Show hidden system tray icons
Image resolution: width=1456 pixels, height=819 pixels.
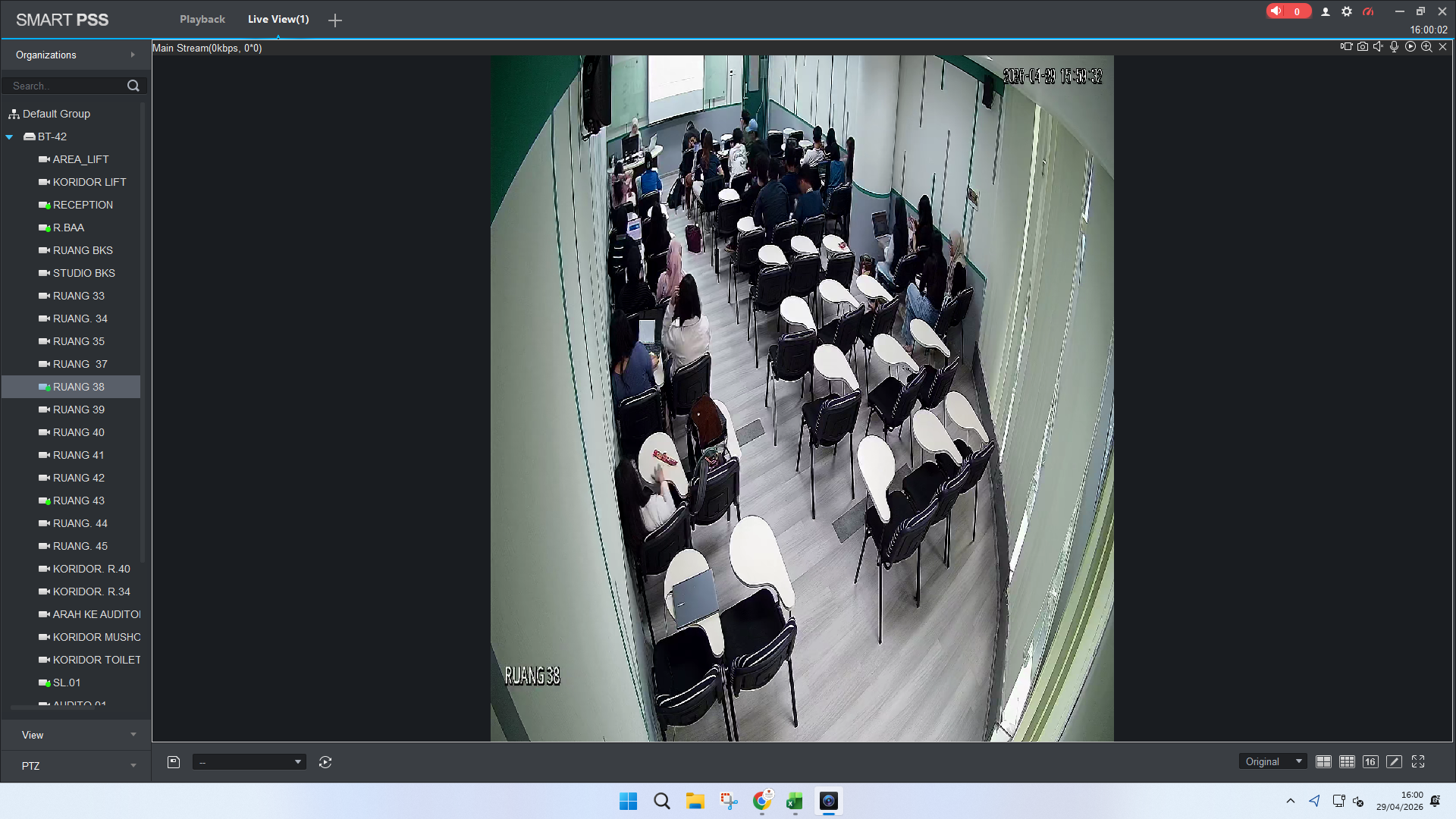1291,802
